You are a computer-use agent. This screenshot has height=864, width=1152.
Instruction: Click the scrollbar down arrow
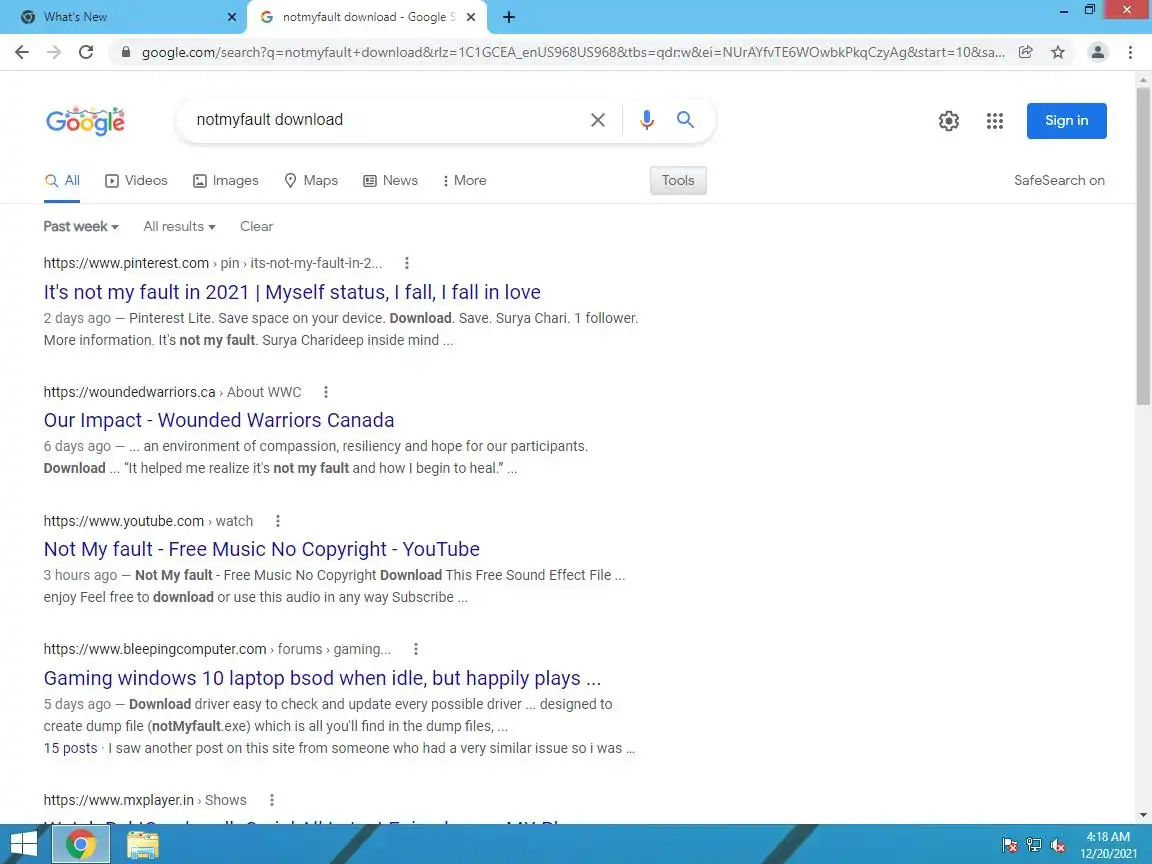click(x=1143, y=815)
